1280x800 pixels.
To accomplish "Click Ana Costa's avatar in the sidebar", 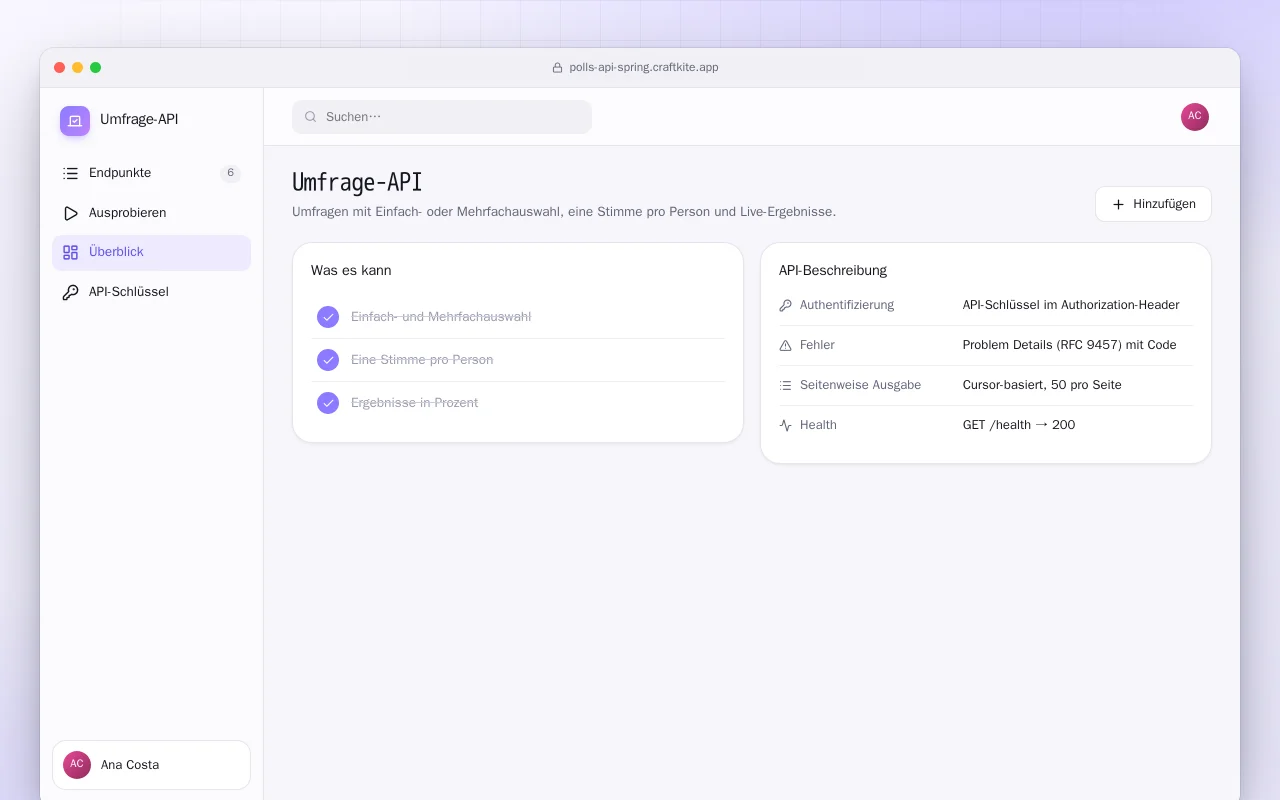I will click(x=77, y=765).
